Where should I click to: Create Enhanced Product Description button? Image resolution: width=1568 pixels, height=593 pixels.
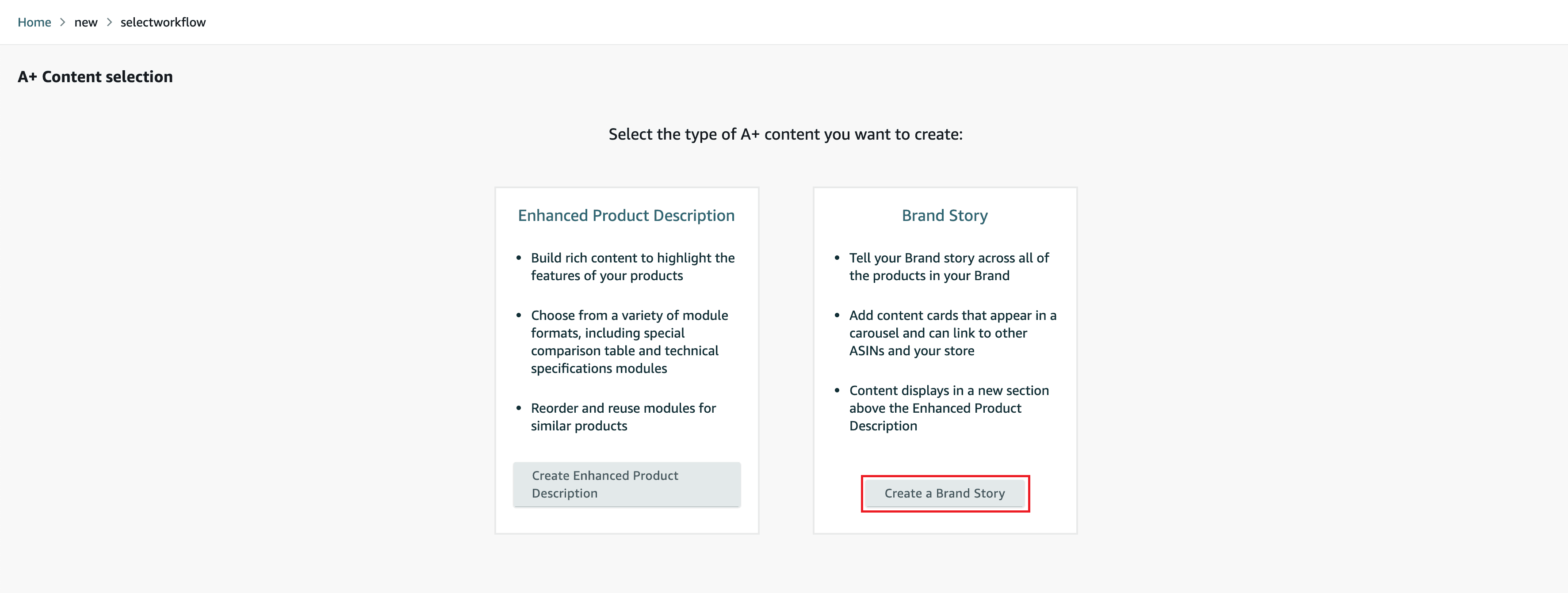click(x=626, y=484)
